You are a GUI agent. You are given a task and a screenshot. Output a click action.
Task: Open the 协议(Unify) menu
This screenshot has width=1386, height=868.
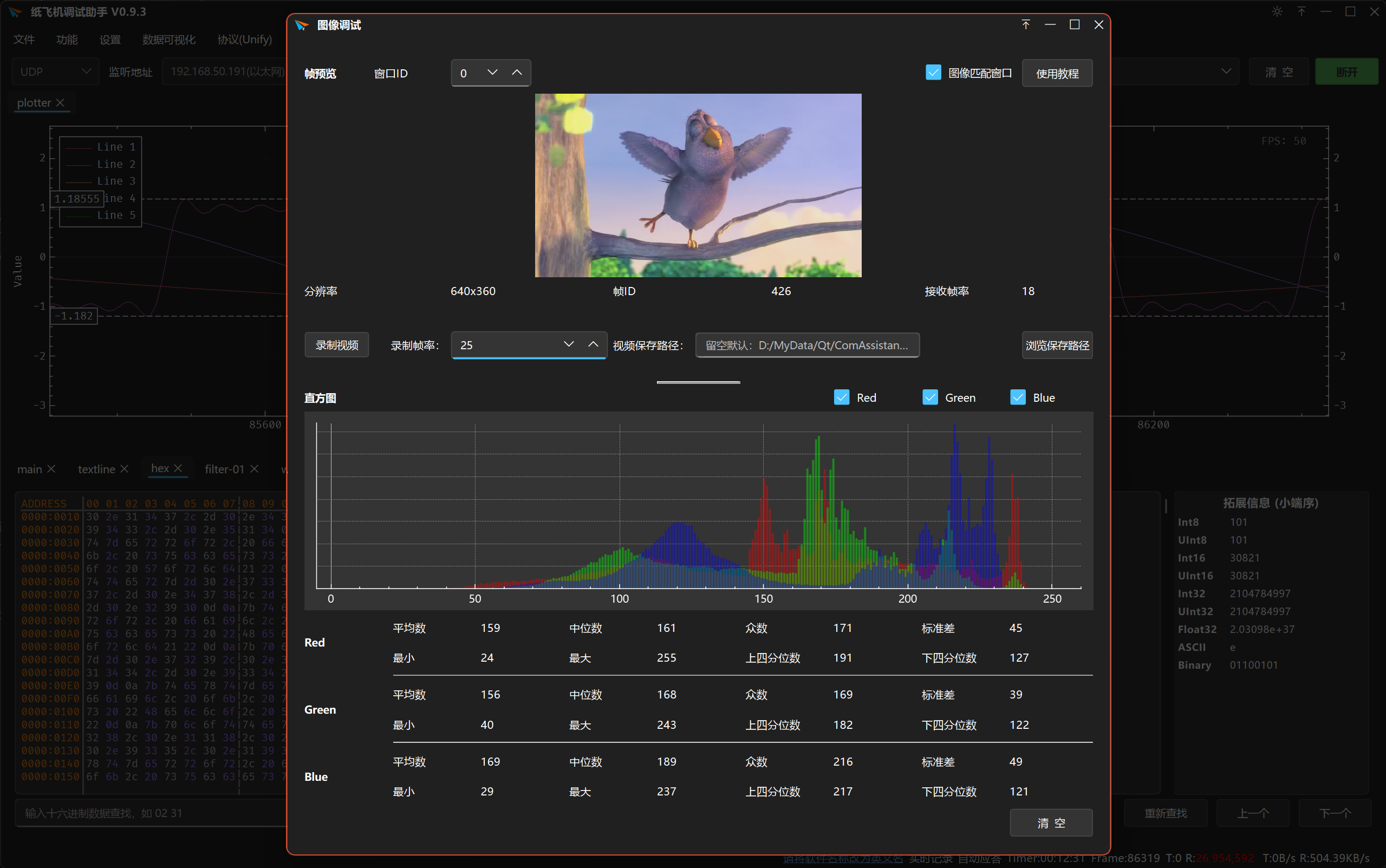point(245,40)
